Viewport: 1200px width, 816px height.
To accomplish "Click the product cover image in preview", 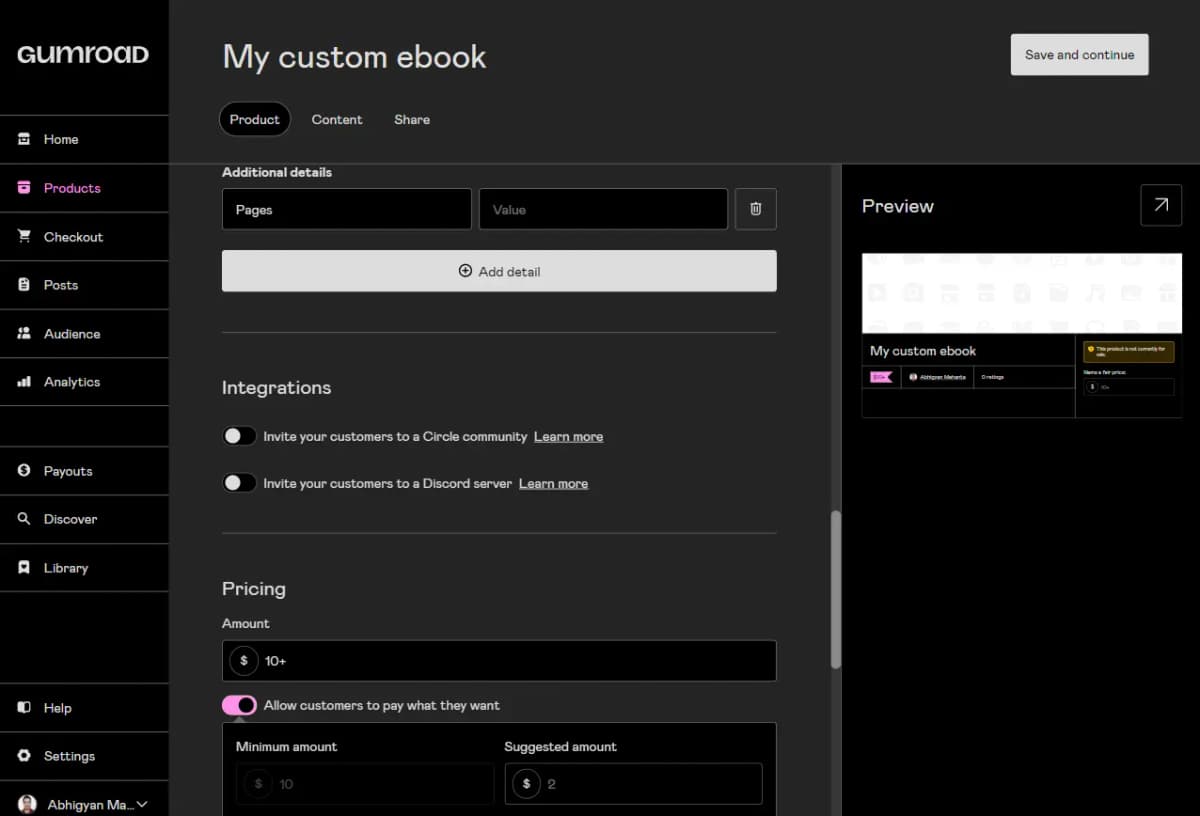I will click(1022, 293).
